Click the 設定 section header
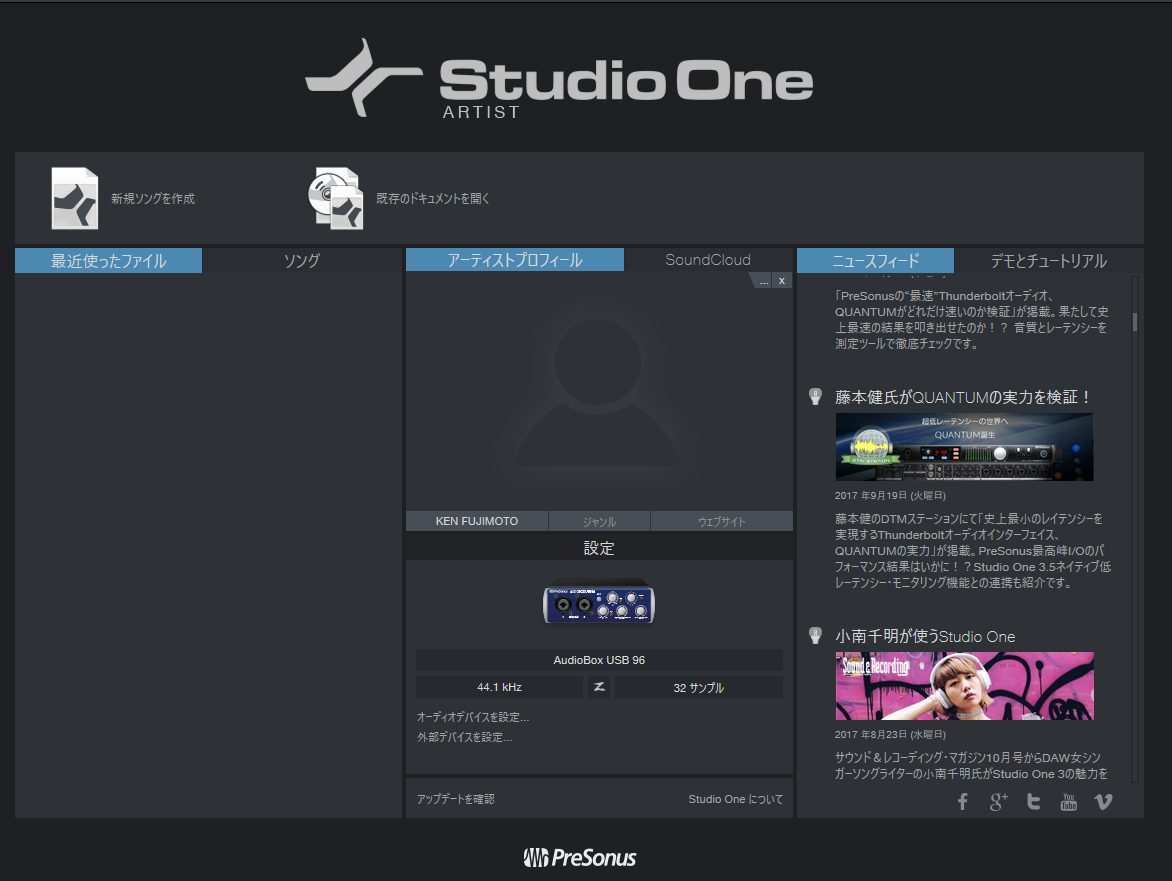 [599, 548]
